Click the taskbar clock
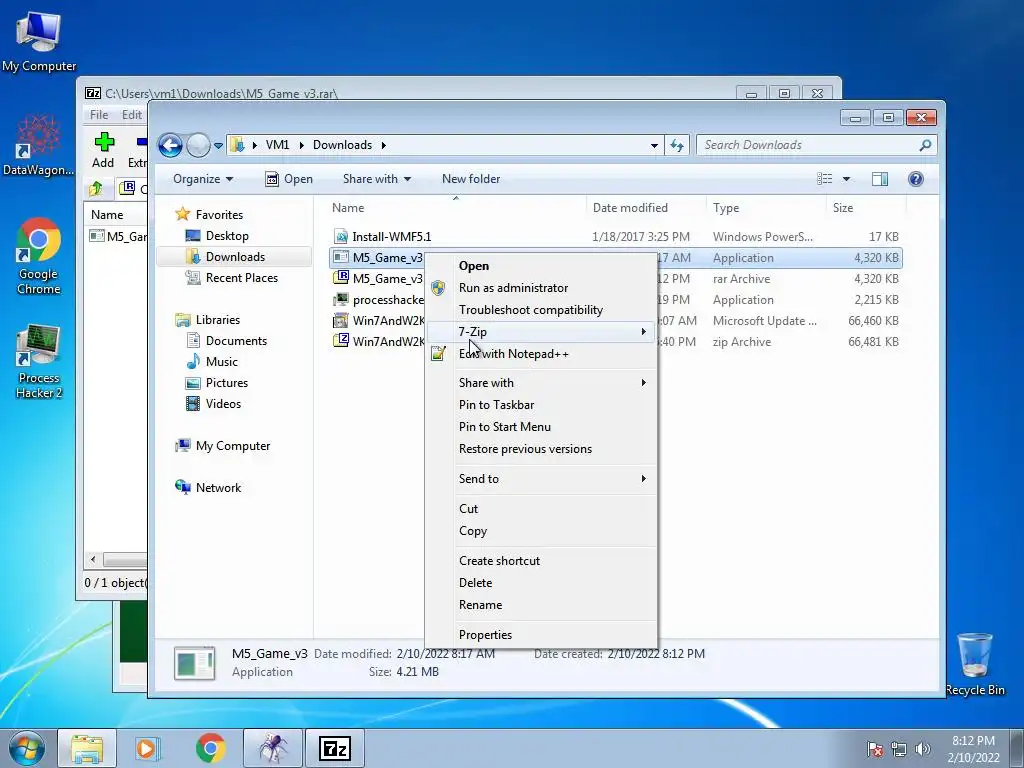Viewport: 1024px width, 768px height. pyautogui.click(x=973, y=749)
